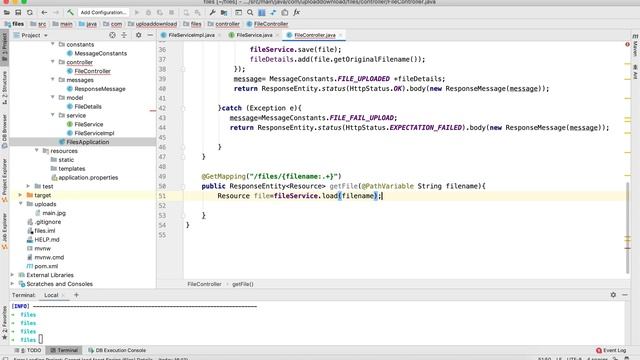Click the fx toolbar icon
640x360 pixels.
click(297, 13)
